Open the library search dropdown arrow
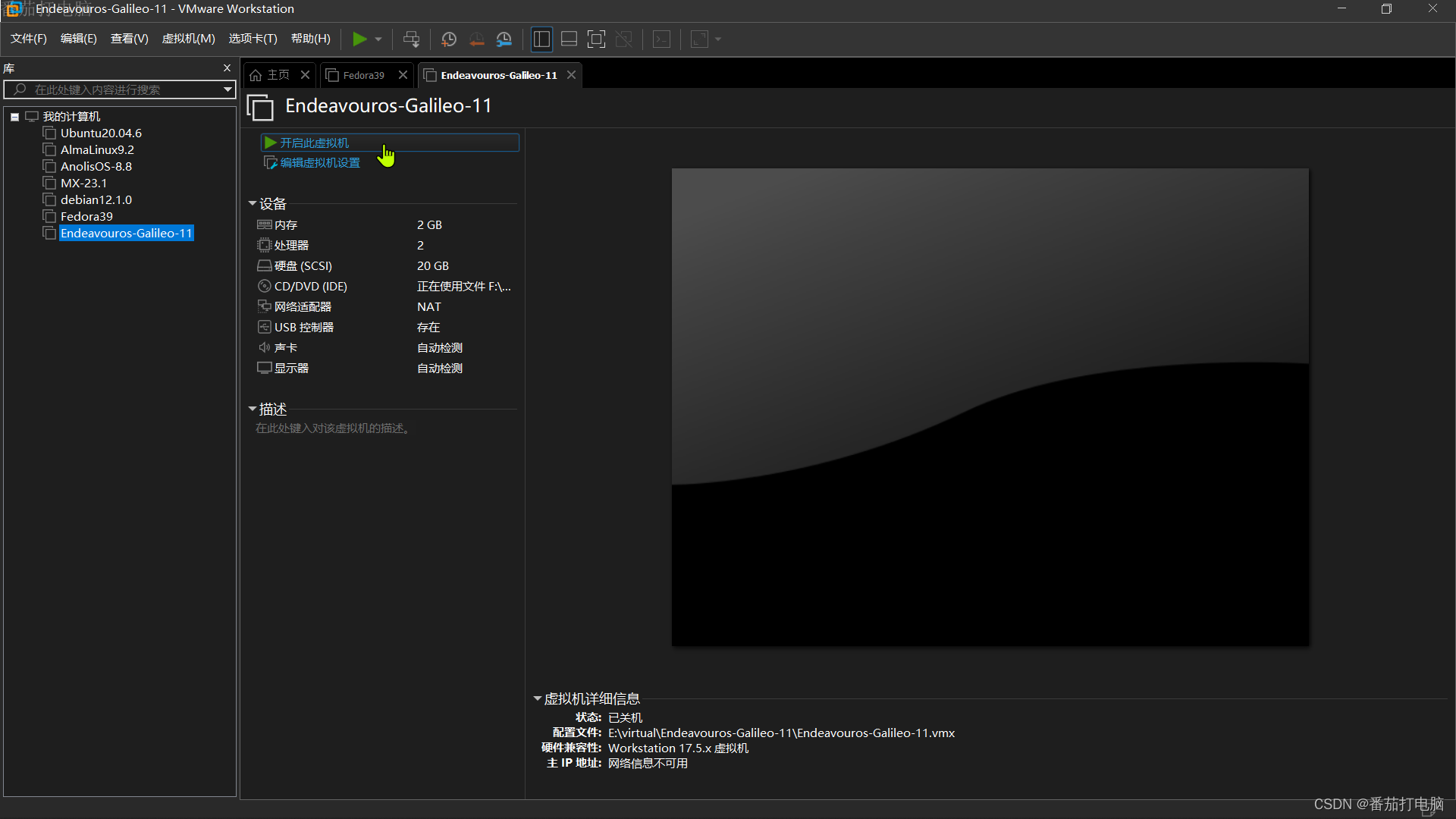 click(x=227, y=89)
